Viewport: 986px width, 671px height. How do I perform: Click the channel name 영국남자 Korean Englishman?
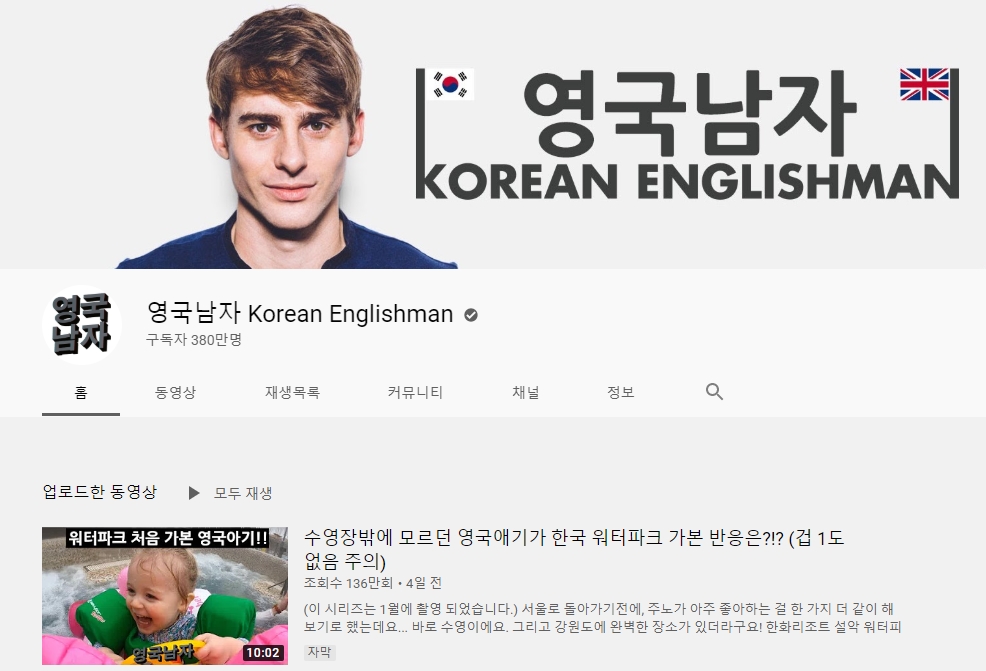pos(300,313)
